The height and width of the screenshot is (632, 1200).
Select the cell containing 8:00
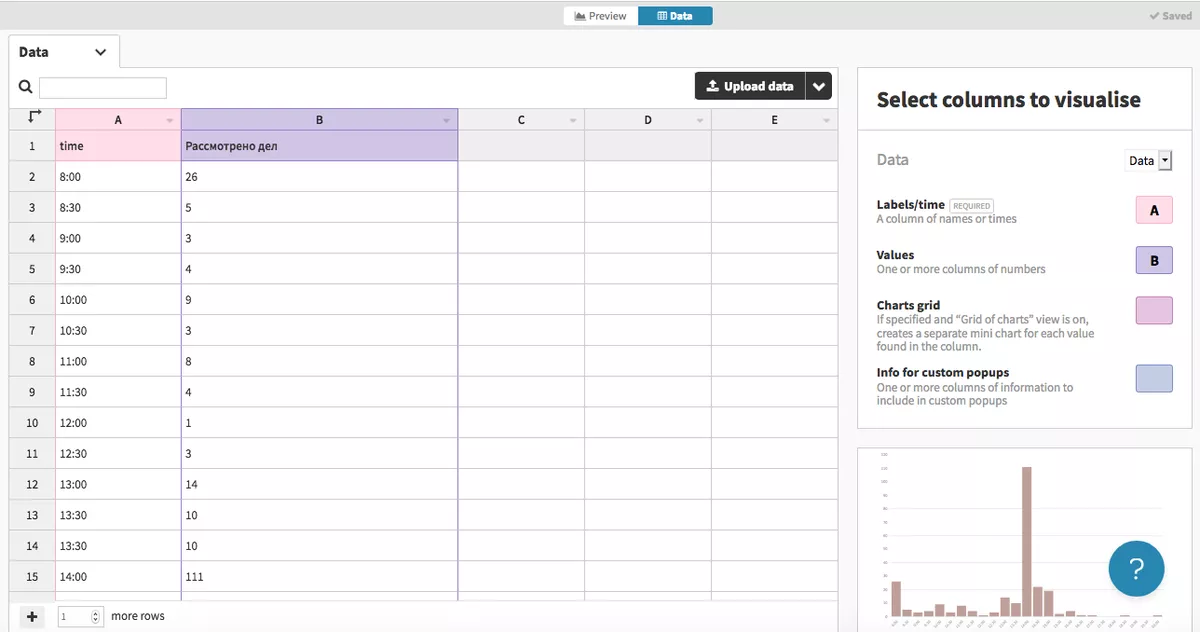click(x=118, y=177)
